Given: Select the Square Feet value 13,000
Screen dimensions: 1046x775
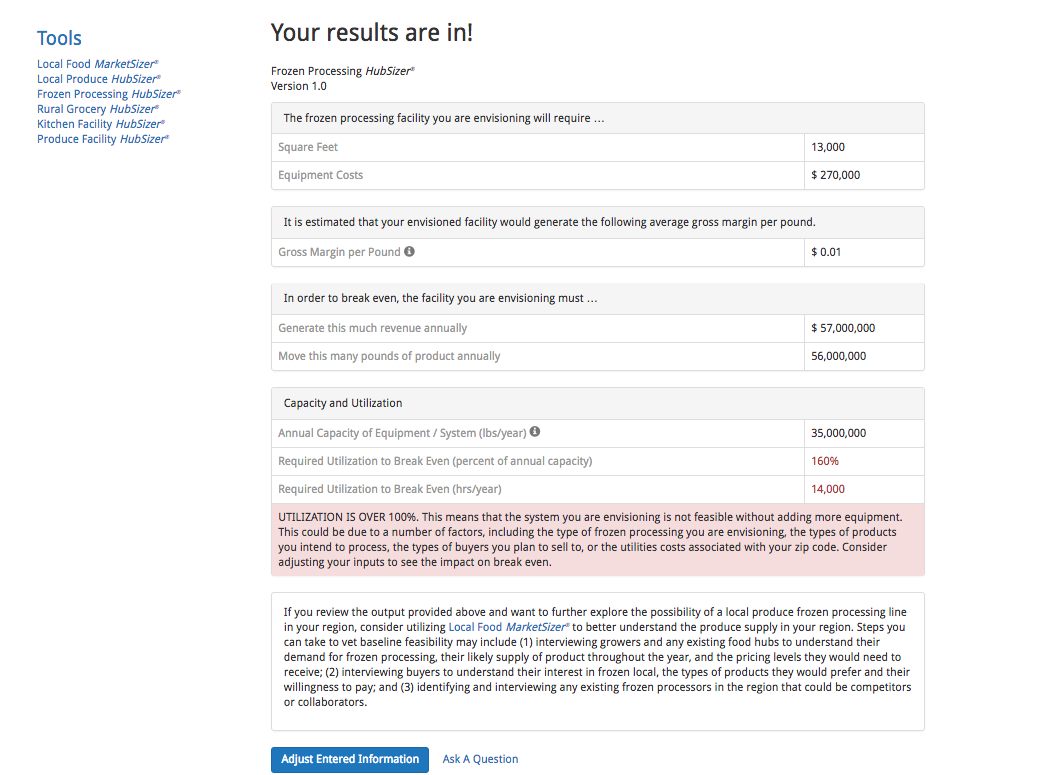Looking at the screenshot, I should [x=828, y=147].
